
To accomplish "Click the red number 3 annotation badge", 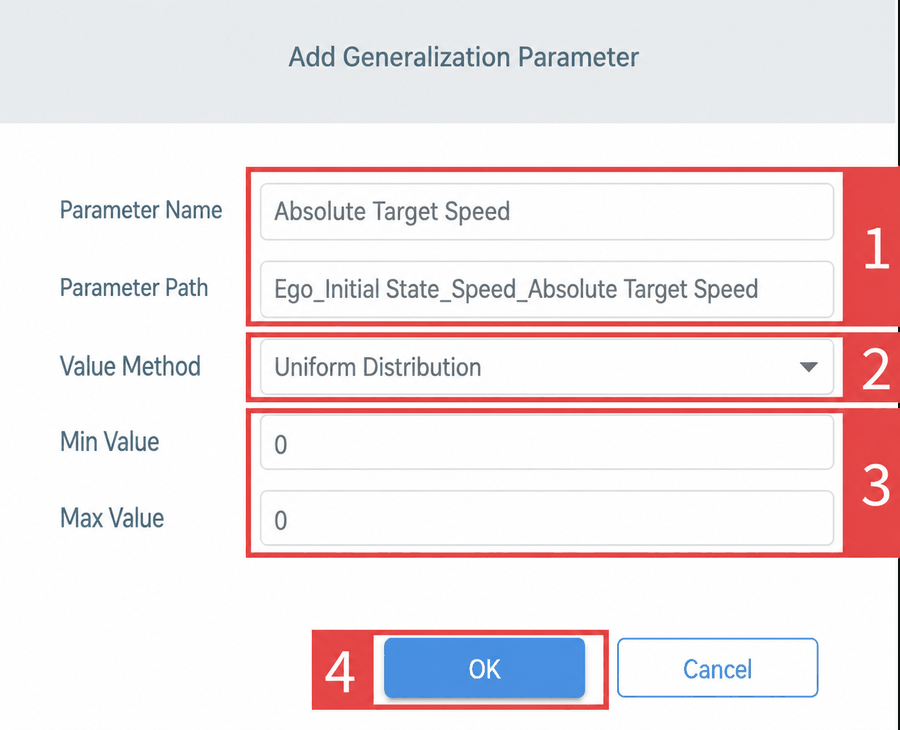I will [873, 483].
